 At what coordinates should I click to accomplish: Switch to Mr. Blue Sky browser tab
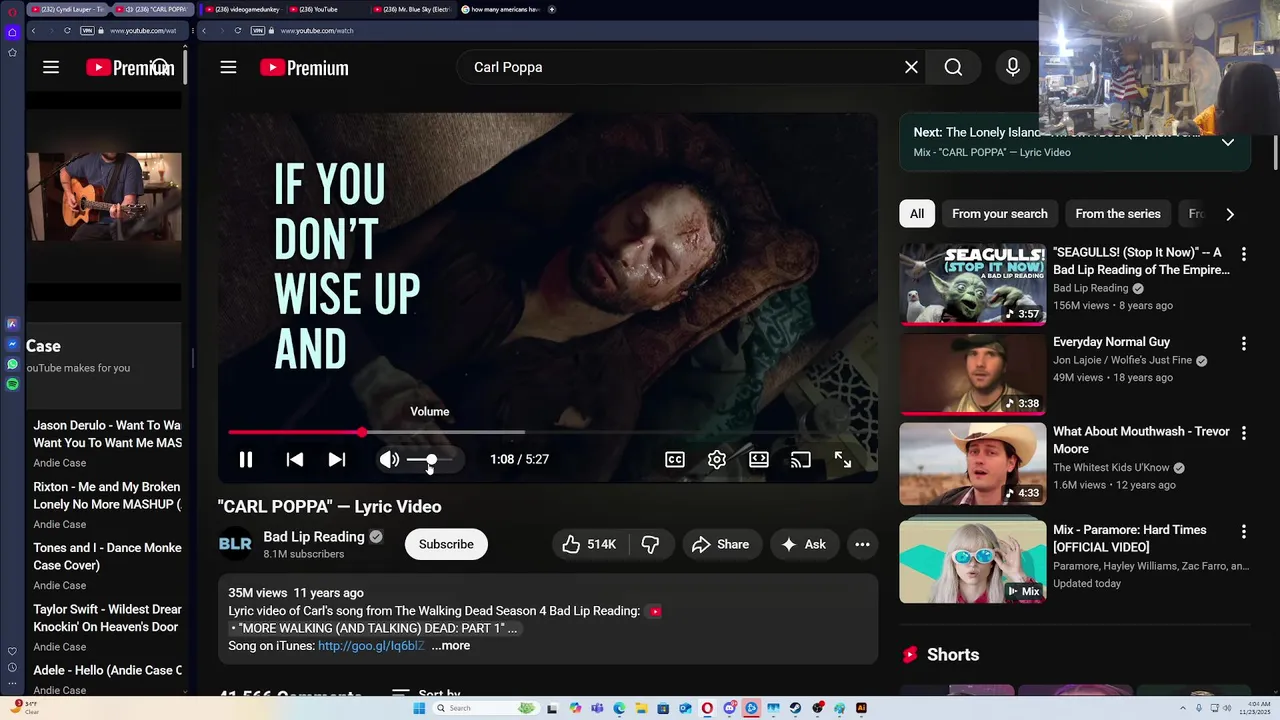click(412, 9)
